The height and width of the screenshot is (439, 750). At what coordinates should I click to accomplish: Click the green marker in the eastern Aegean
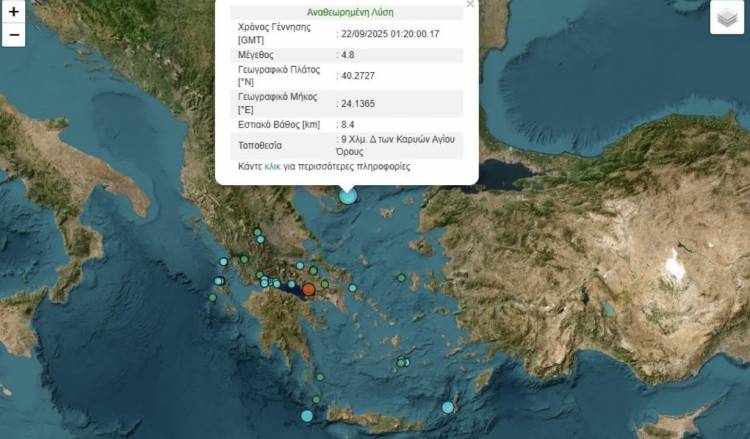click(401, 278)
